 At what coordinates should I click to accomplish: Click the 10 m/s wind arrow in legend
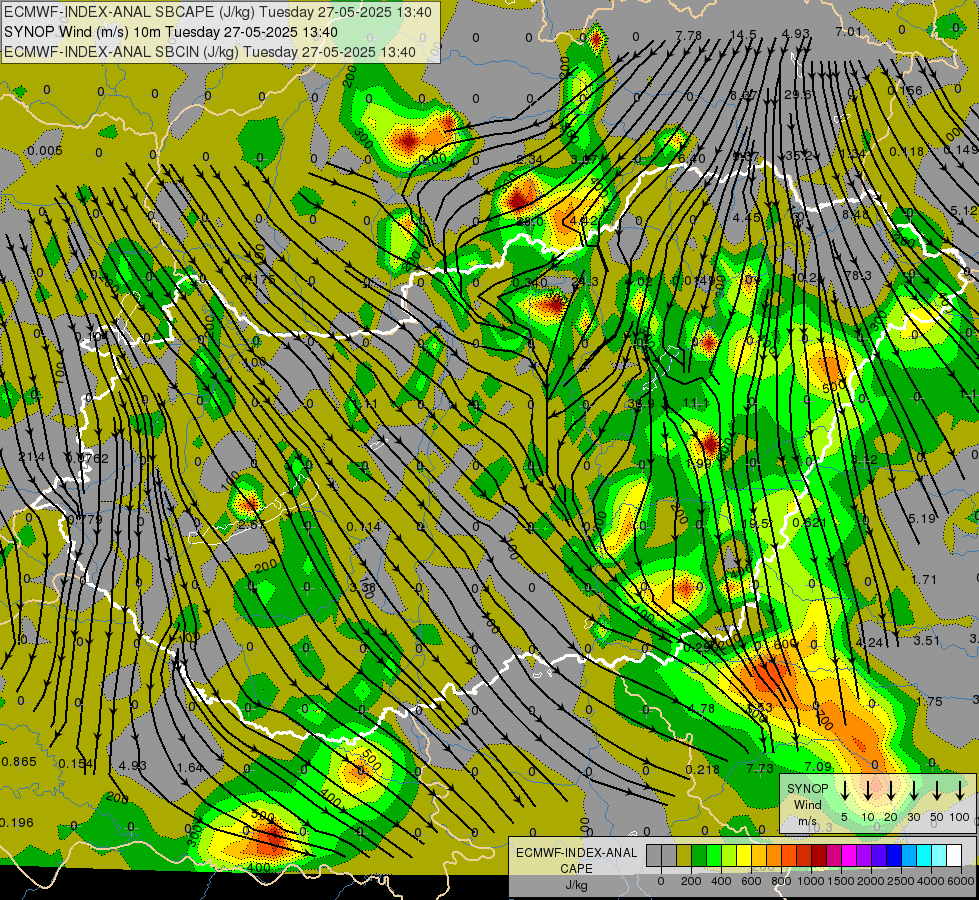[x=867, y=790]
